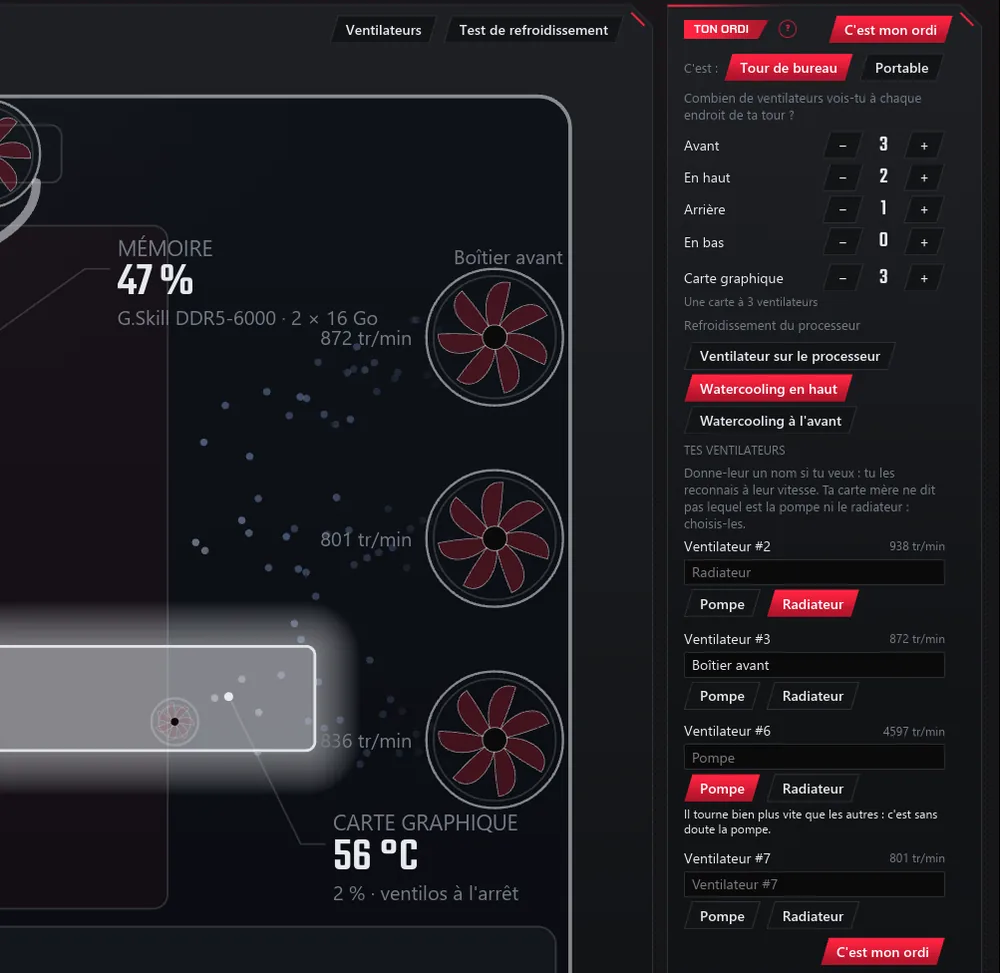Edit the Ventilateur #3 name field

[814, 665]
